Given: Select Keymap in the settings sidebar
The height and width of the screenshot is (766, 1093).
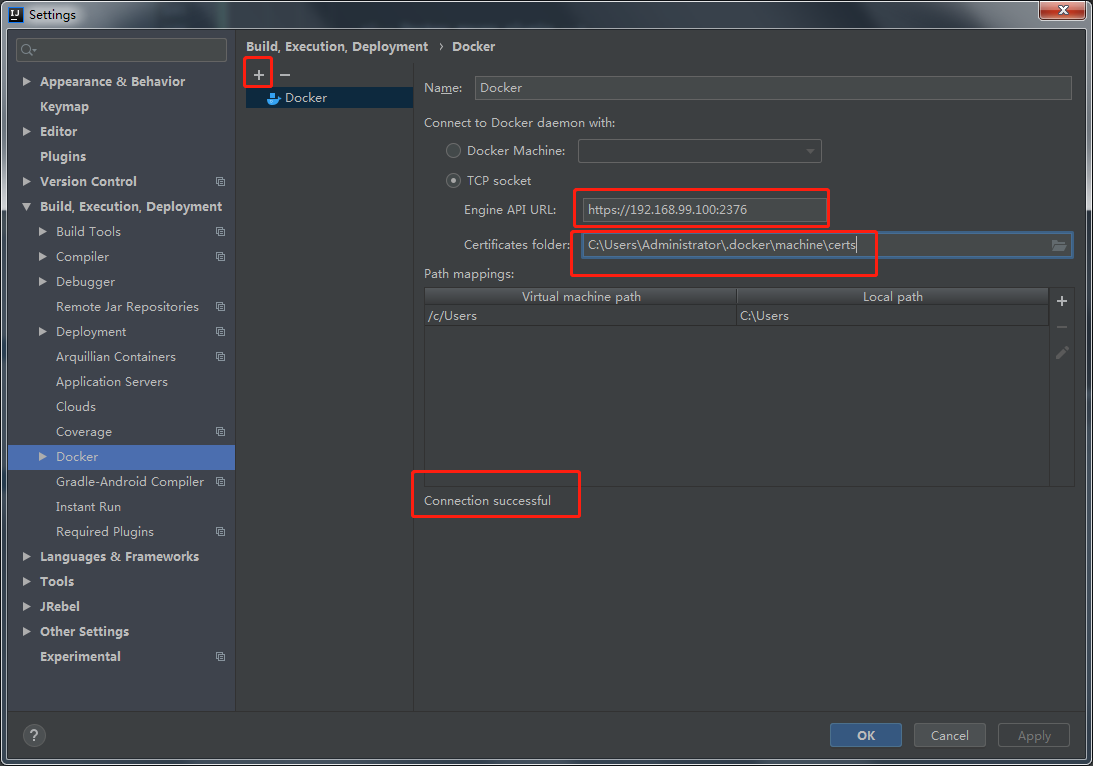Looking at the screenshot, I should [x=63, y=106].
